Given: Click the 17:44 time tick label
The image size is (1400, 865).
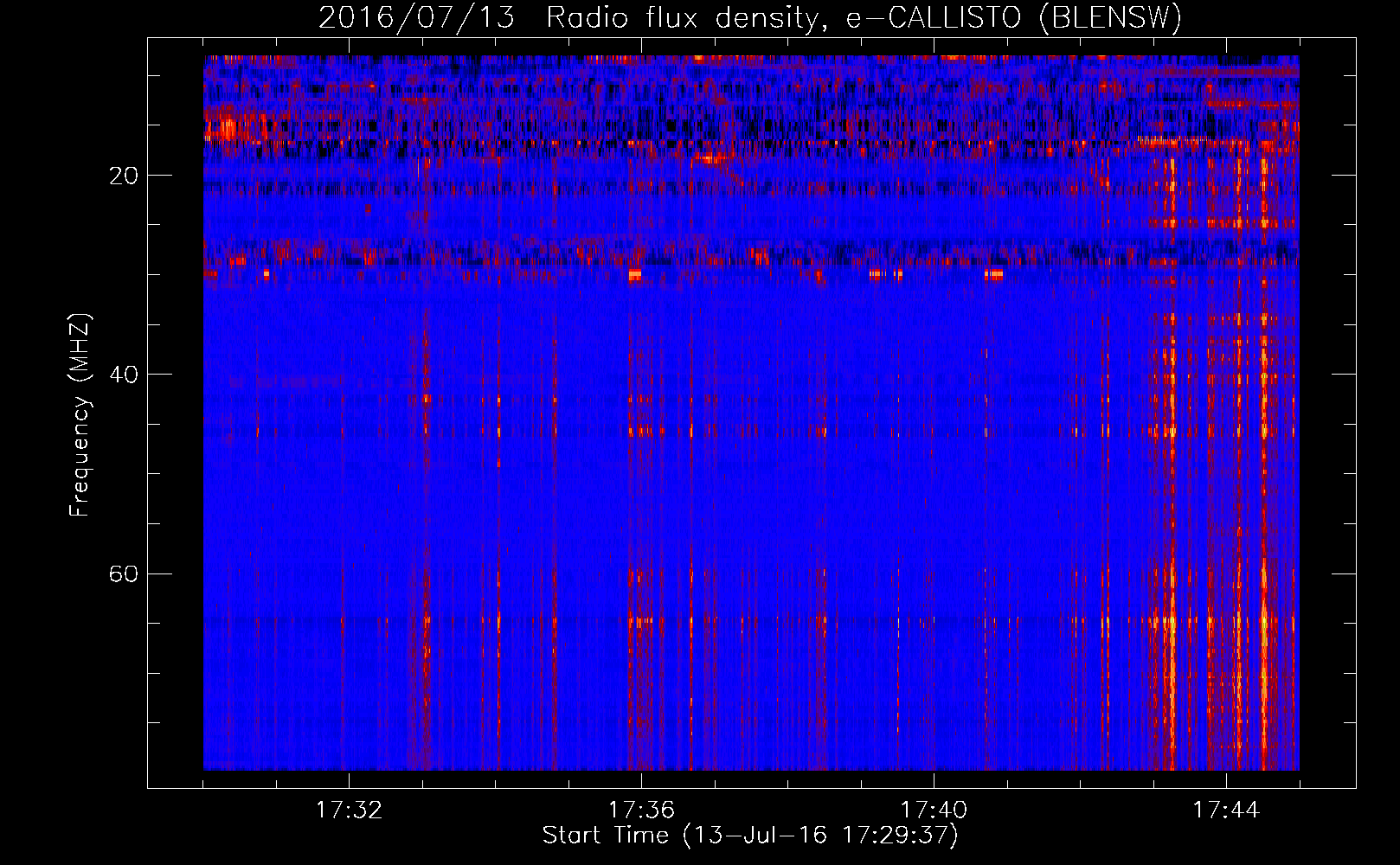Looking at the screenshot, I should pos(1226,811).
